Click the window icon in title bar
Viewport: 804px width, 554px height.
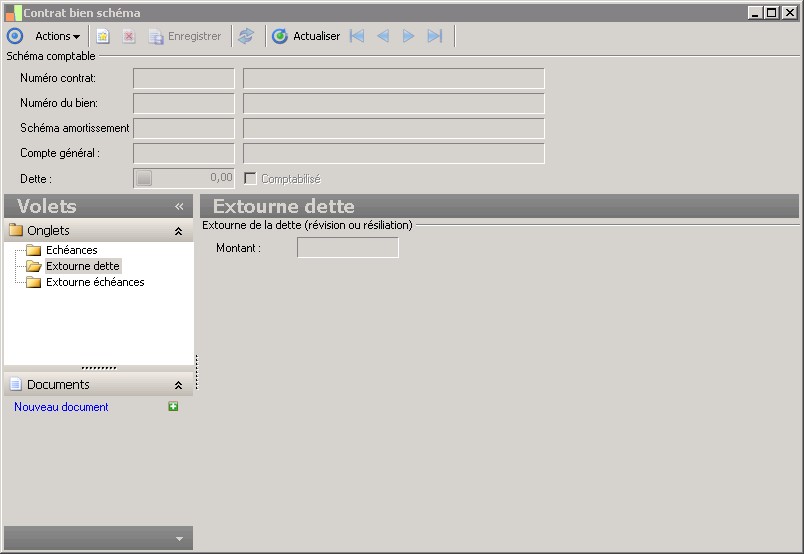(14, 13)
